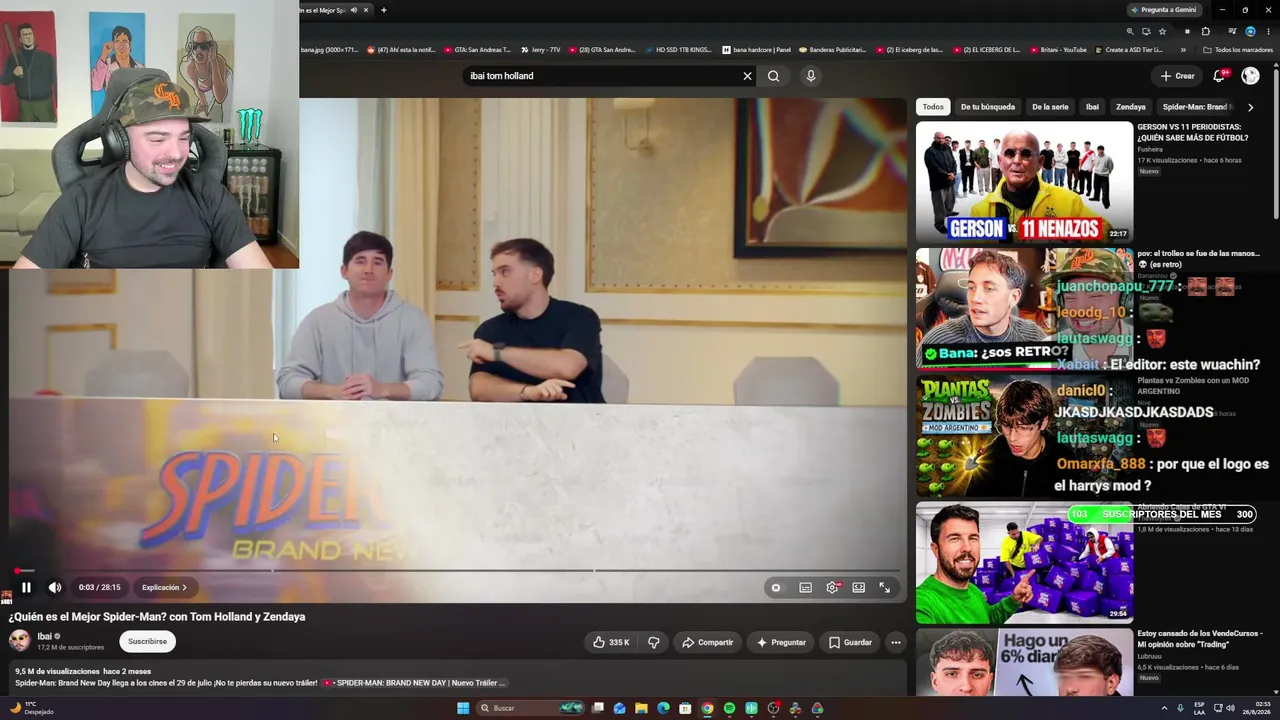
Task: Open 'Estoy cansado de los VendeCursos' video title
Action: pyautogui.click(x=1200, y=638)
